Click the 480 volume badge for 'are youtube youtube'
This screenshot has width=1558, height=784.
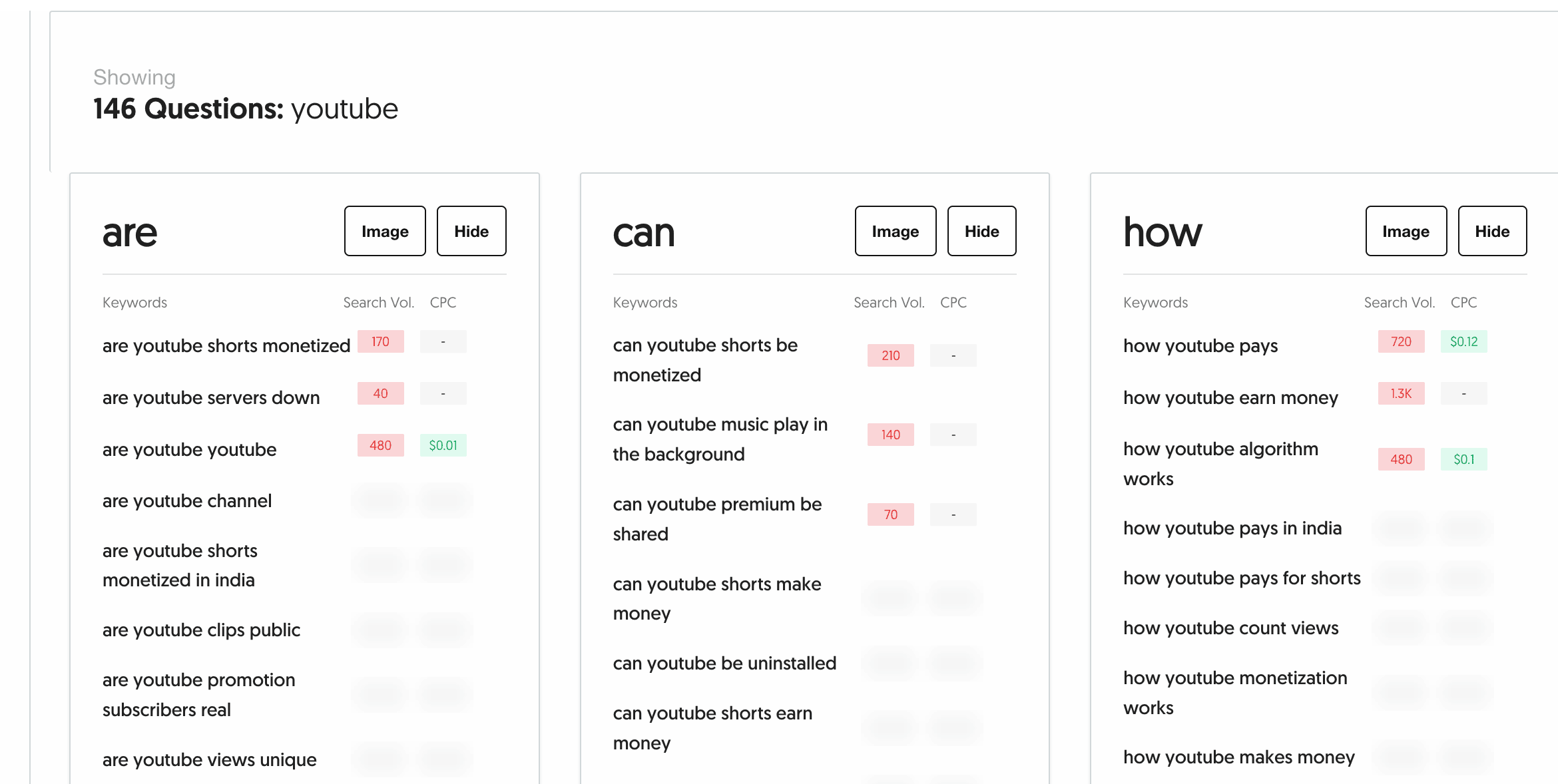coord(380,445)
